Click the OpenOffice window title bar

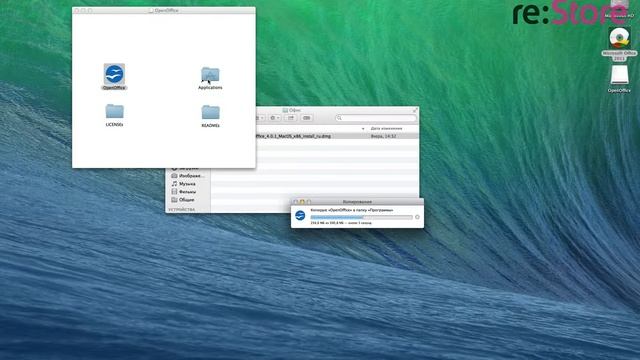(x=164, y=10)
